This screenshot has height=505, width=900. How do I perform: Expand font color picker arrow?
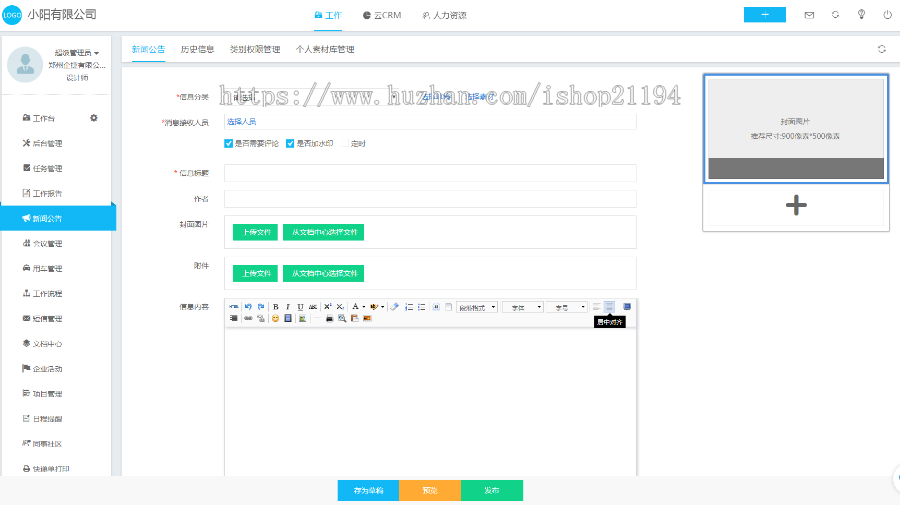(363, 307)
